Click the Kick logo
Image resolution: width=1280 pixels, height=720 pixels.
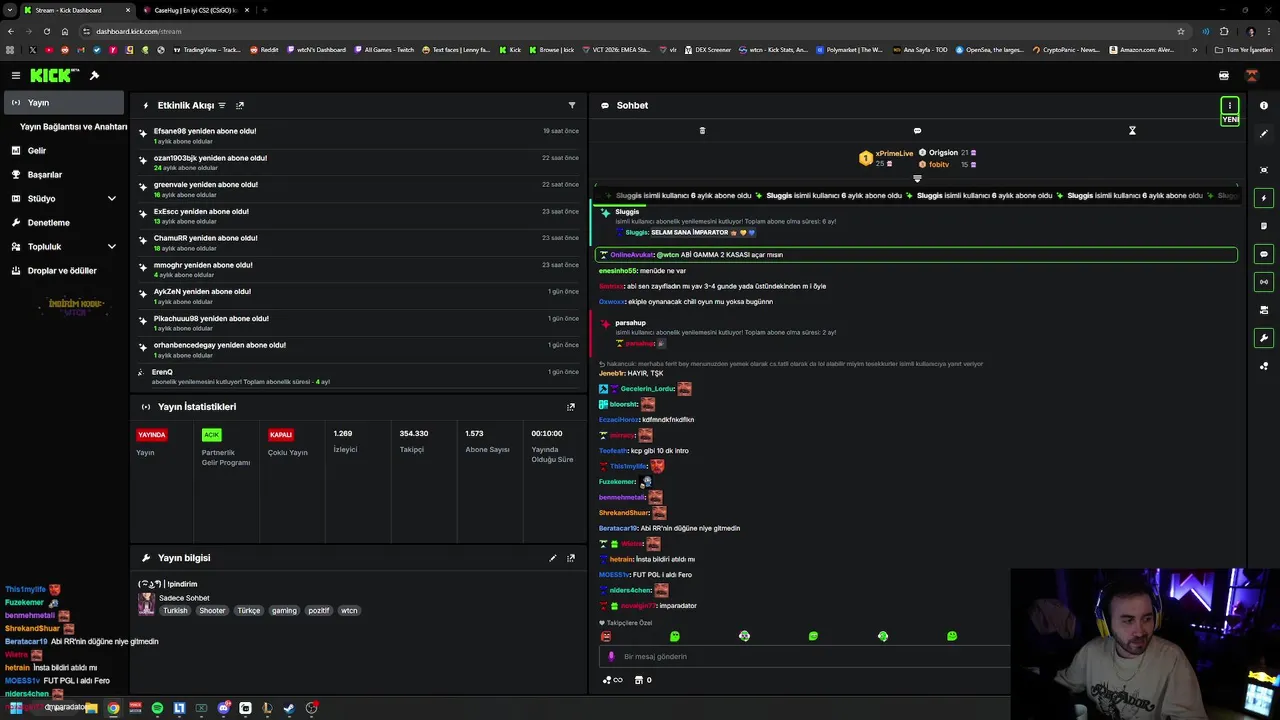(50, 75)
